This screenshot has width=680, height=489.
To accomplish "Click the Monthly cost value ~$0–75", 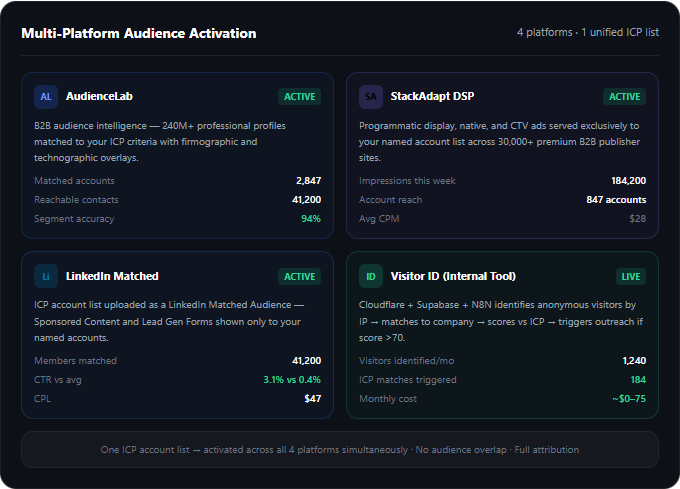I will tap(629, 399).
